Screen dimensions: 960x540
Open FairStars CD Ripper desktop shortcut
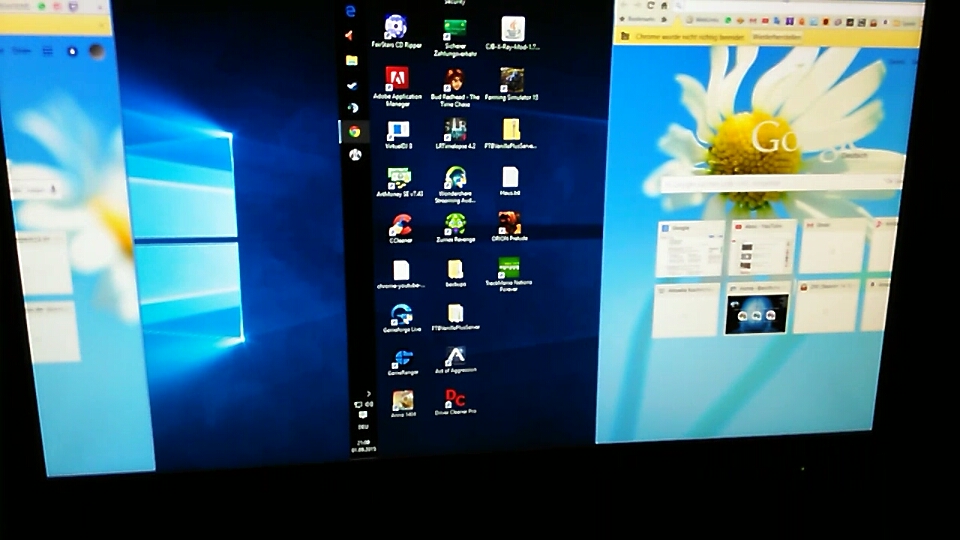[396, 32]
